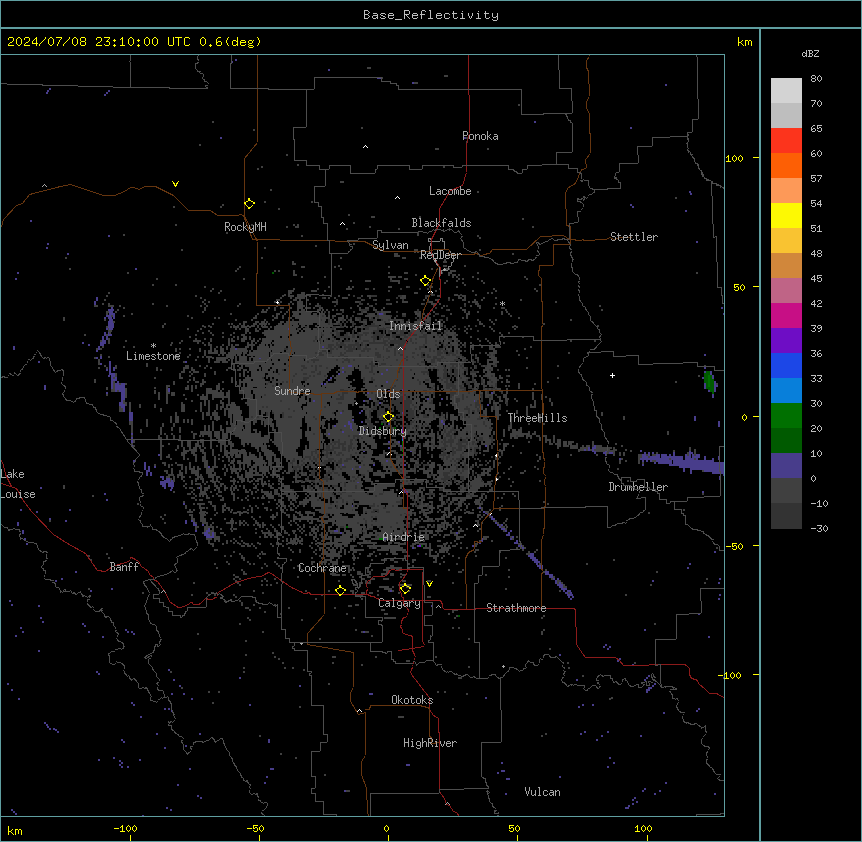Click the white plus marker north of Drumheller

click(x=612, y=375)
